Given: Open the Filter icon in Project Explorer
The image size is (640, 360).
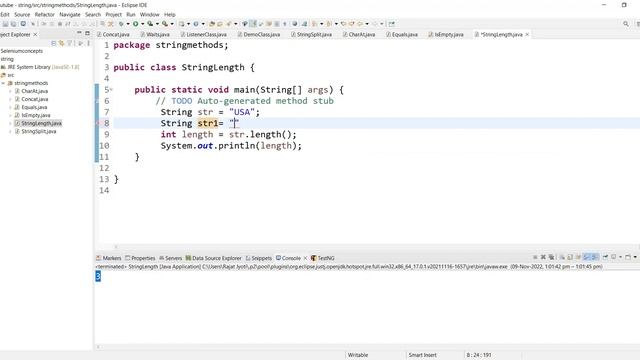Looking at the screenshot, I should point(70,43).
